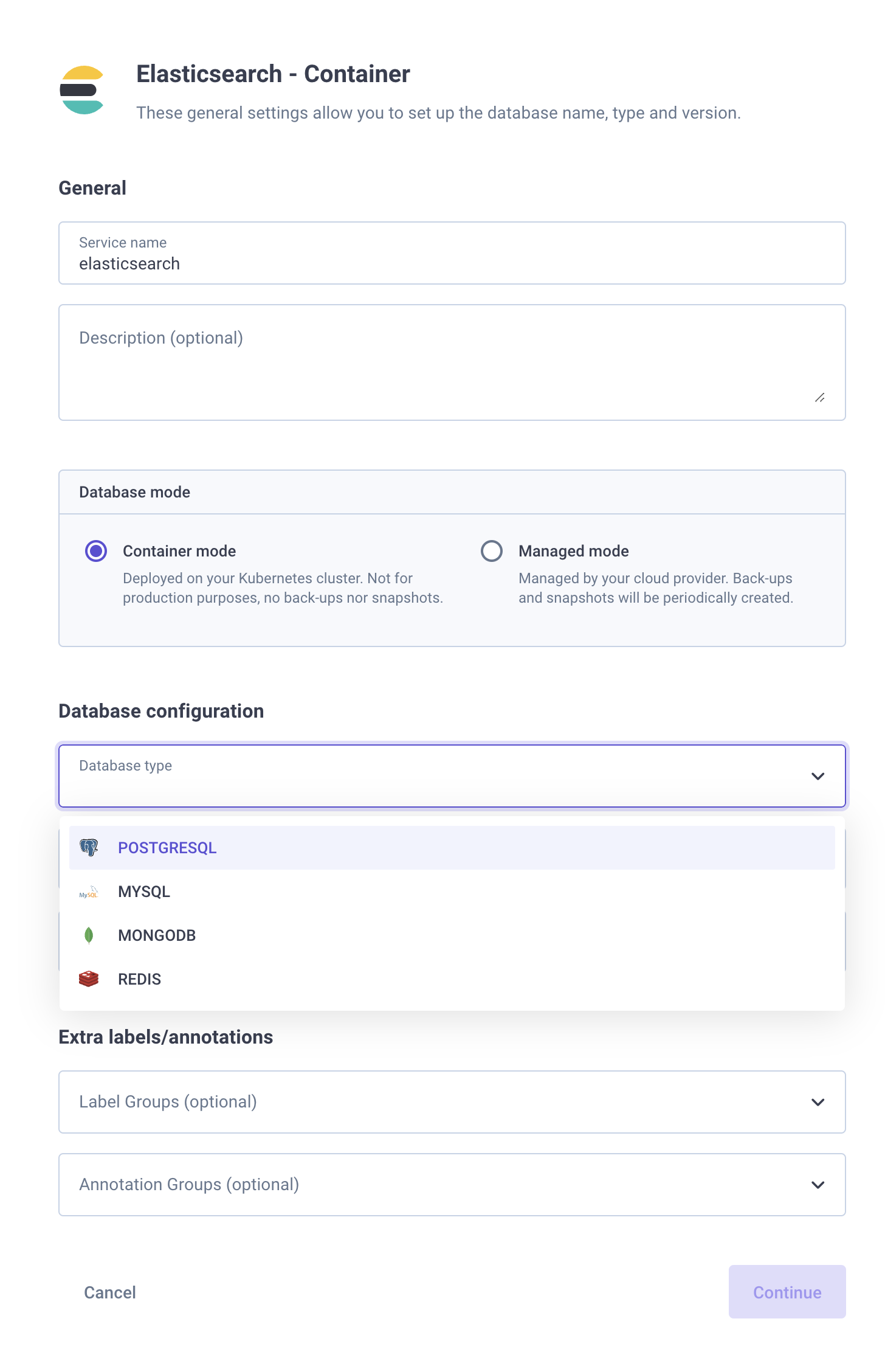Select the Managed mode radio button

[491, 551]
